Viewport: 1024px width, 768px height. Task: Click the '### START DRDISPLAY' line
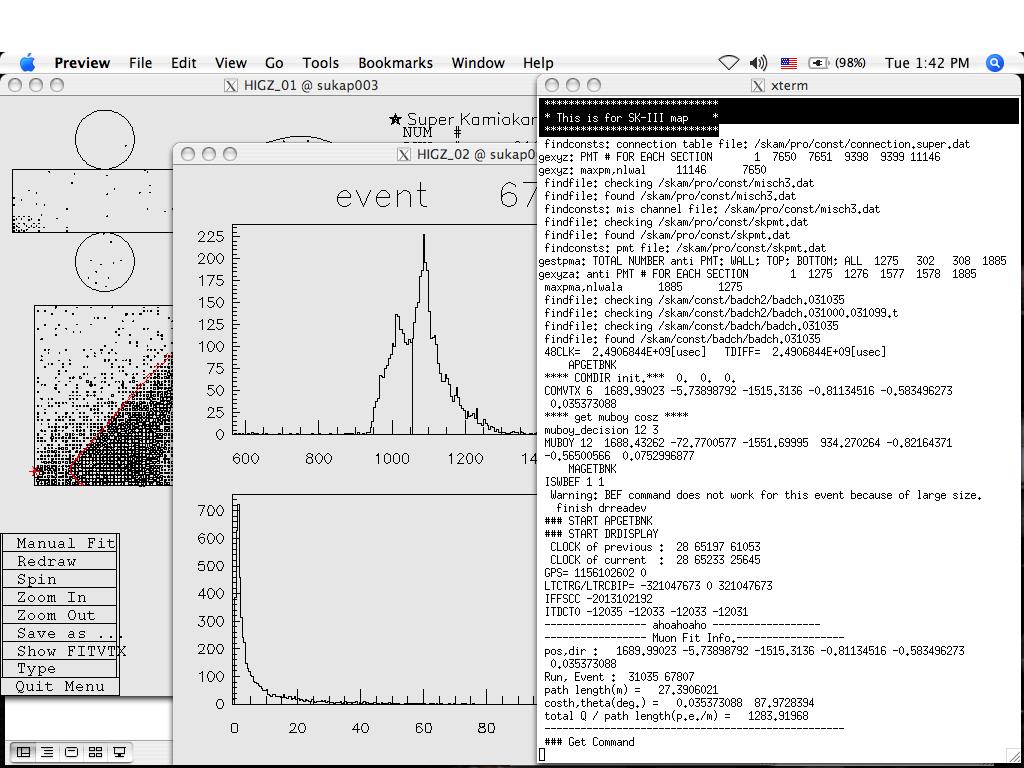click(x=601, y=534)
